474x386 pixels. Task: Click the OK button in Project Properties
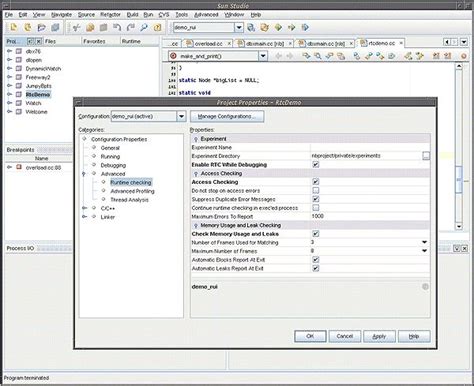(310, 336)
